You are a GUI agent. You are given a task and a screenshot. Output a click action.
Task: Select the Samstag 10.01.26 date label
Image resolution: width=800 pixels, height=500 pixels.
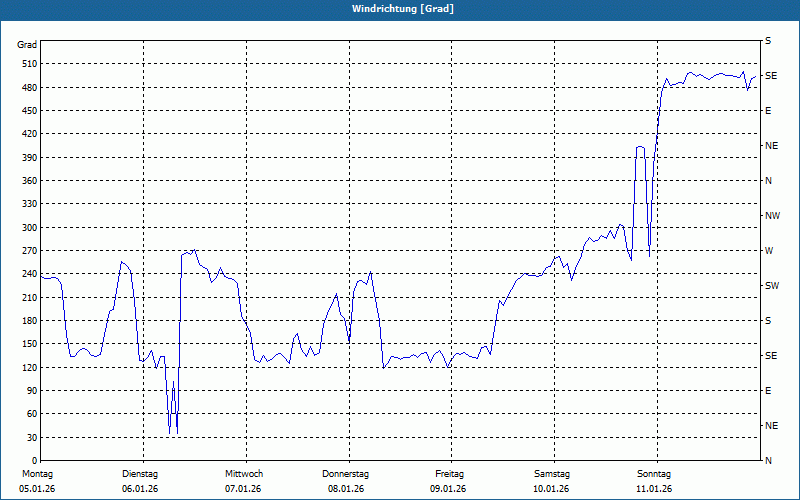(552, 481)
